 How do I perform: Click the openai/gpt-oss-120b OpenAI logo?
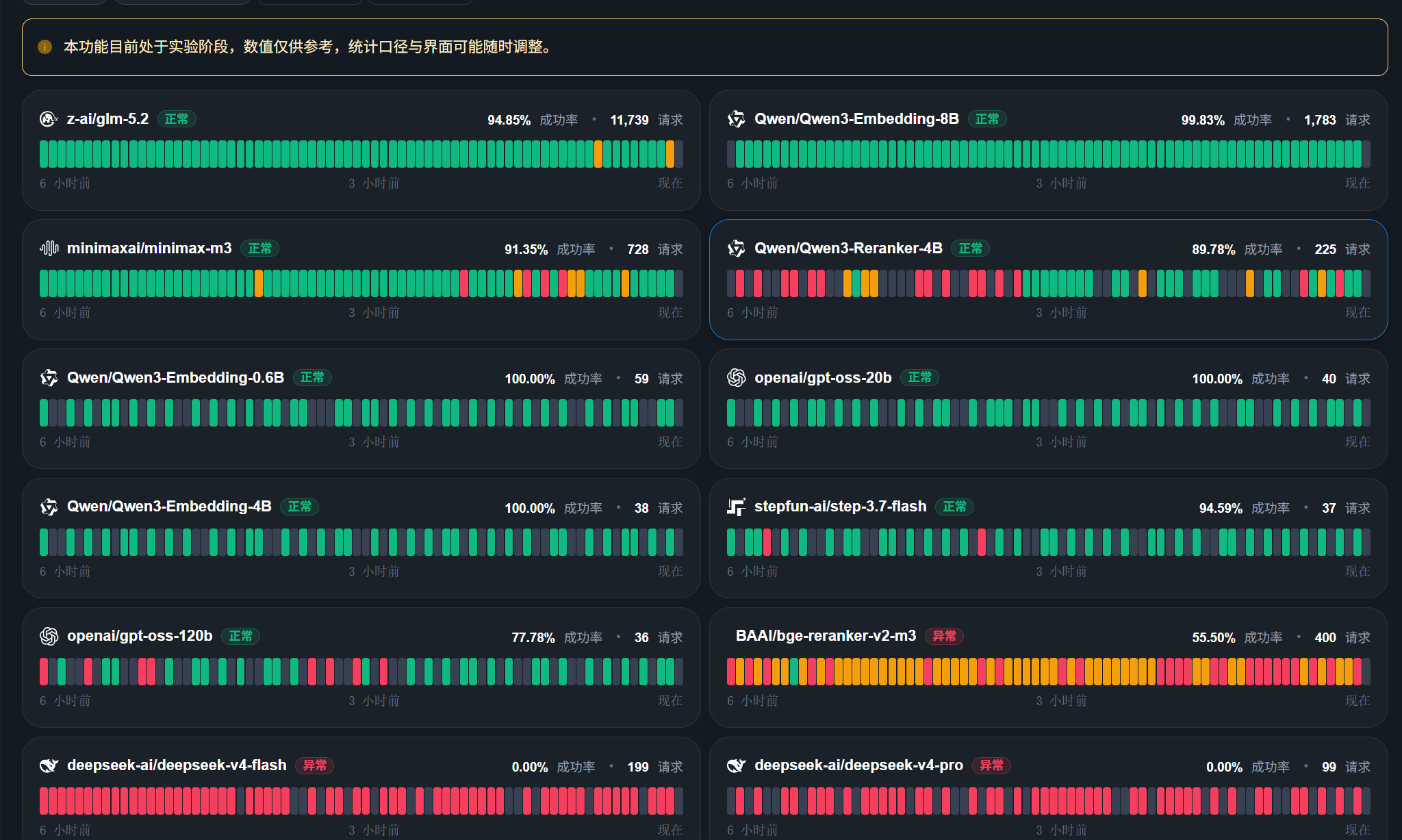(x=49, y=637)
